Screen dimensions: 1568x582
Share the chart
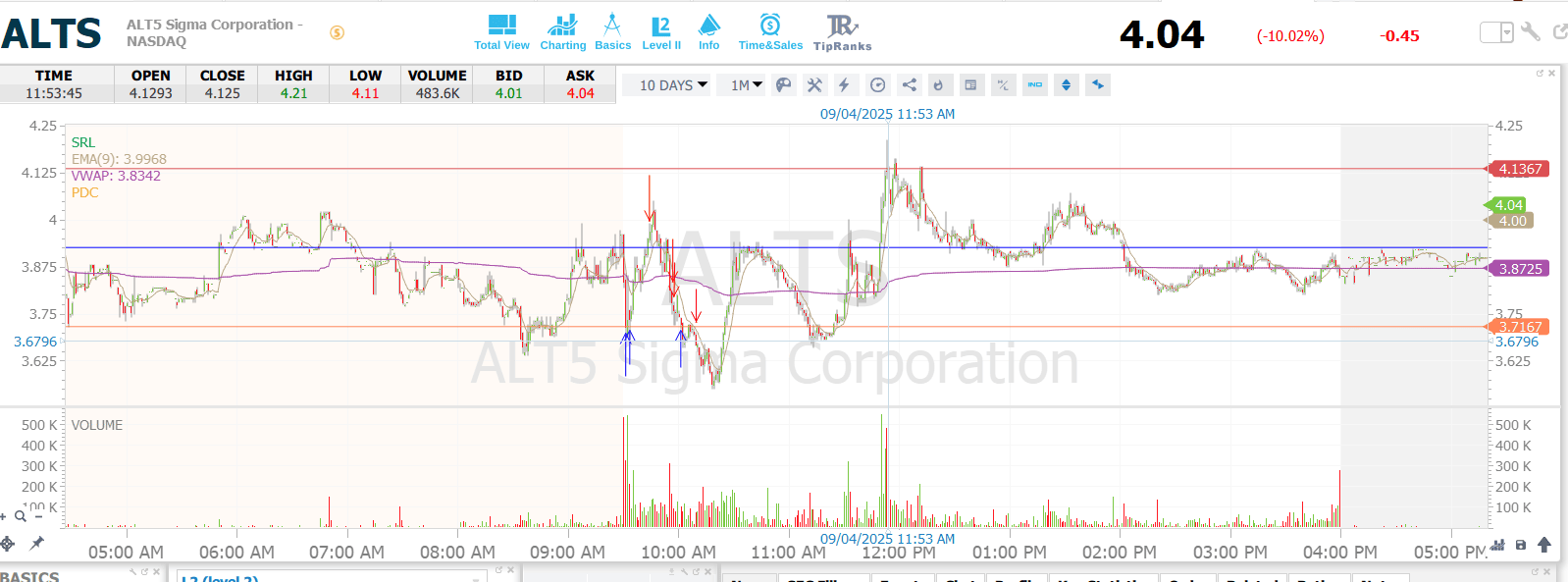pos(909,85)
